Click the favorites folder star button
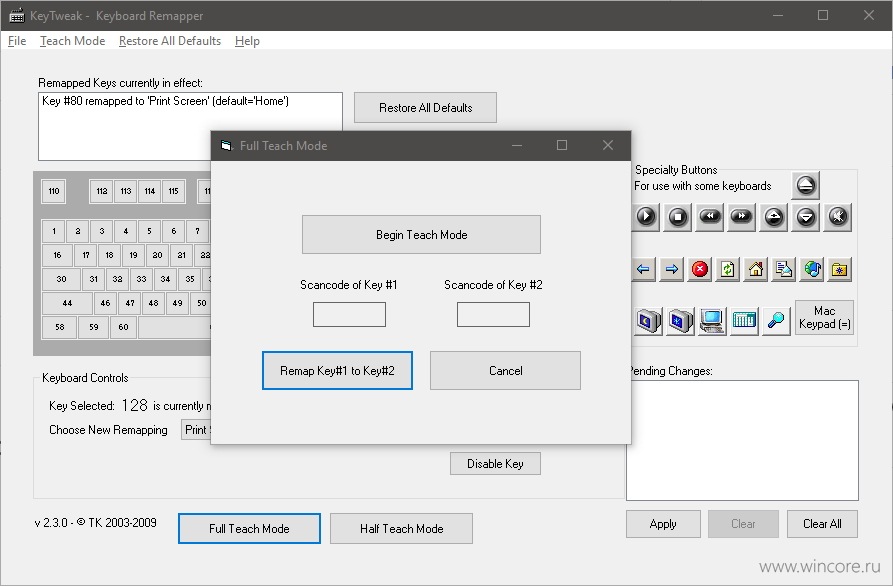Screen dimensions: 893x586 [x=839, y=269]
